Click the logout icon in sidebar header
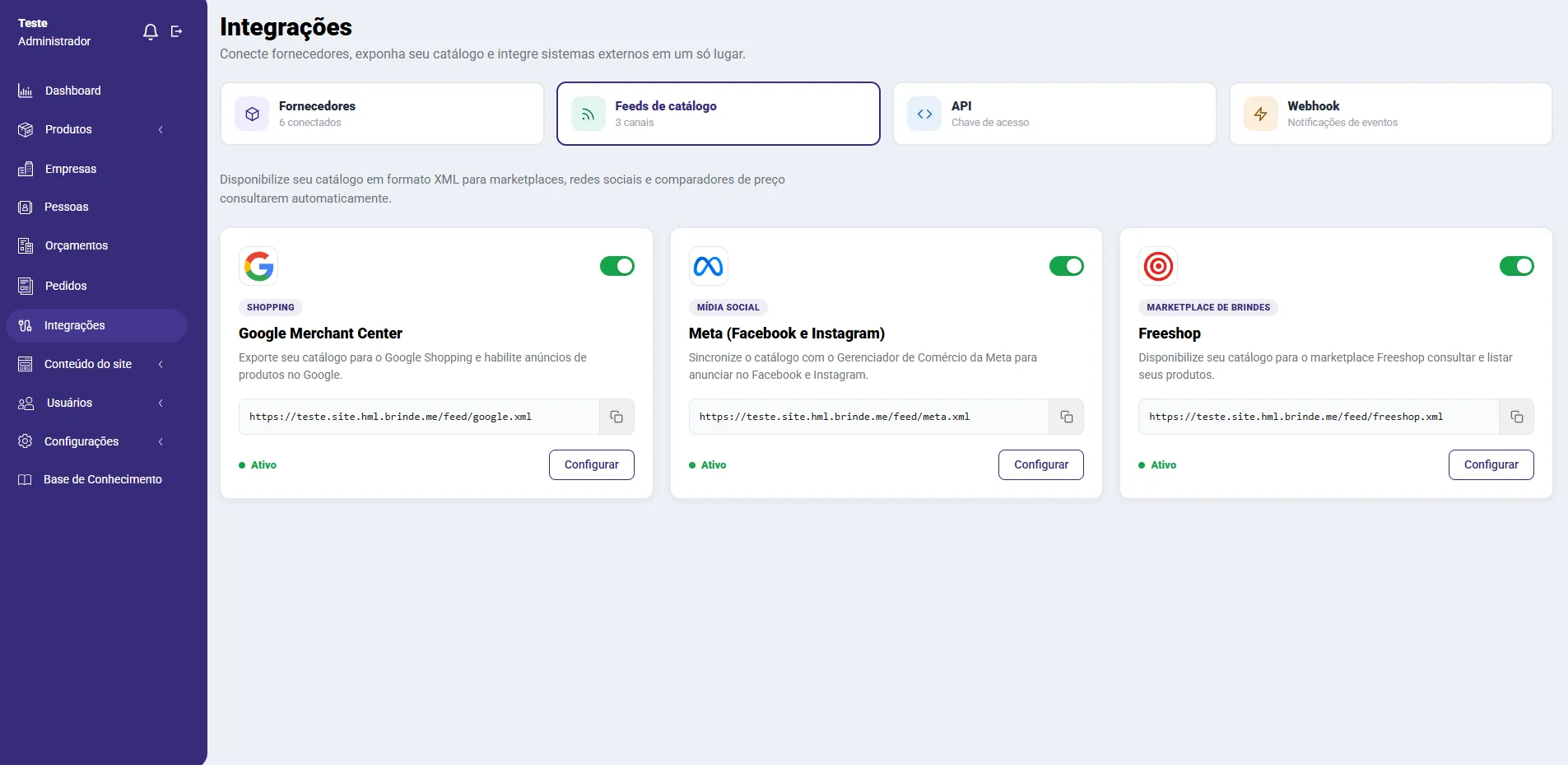 coord(176,31)
